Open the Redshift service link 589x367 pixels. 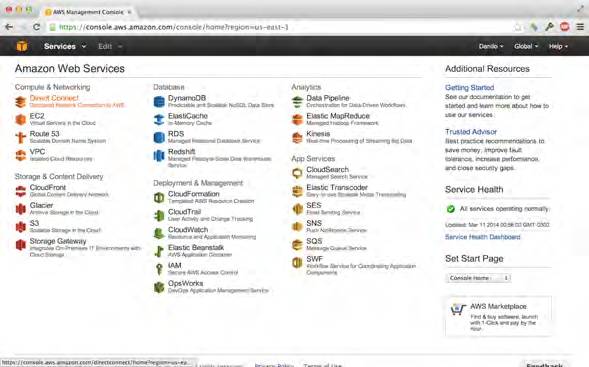[181, 152]
